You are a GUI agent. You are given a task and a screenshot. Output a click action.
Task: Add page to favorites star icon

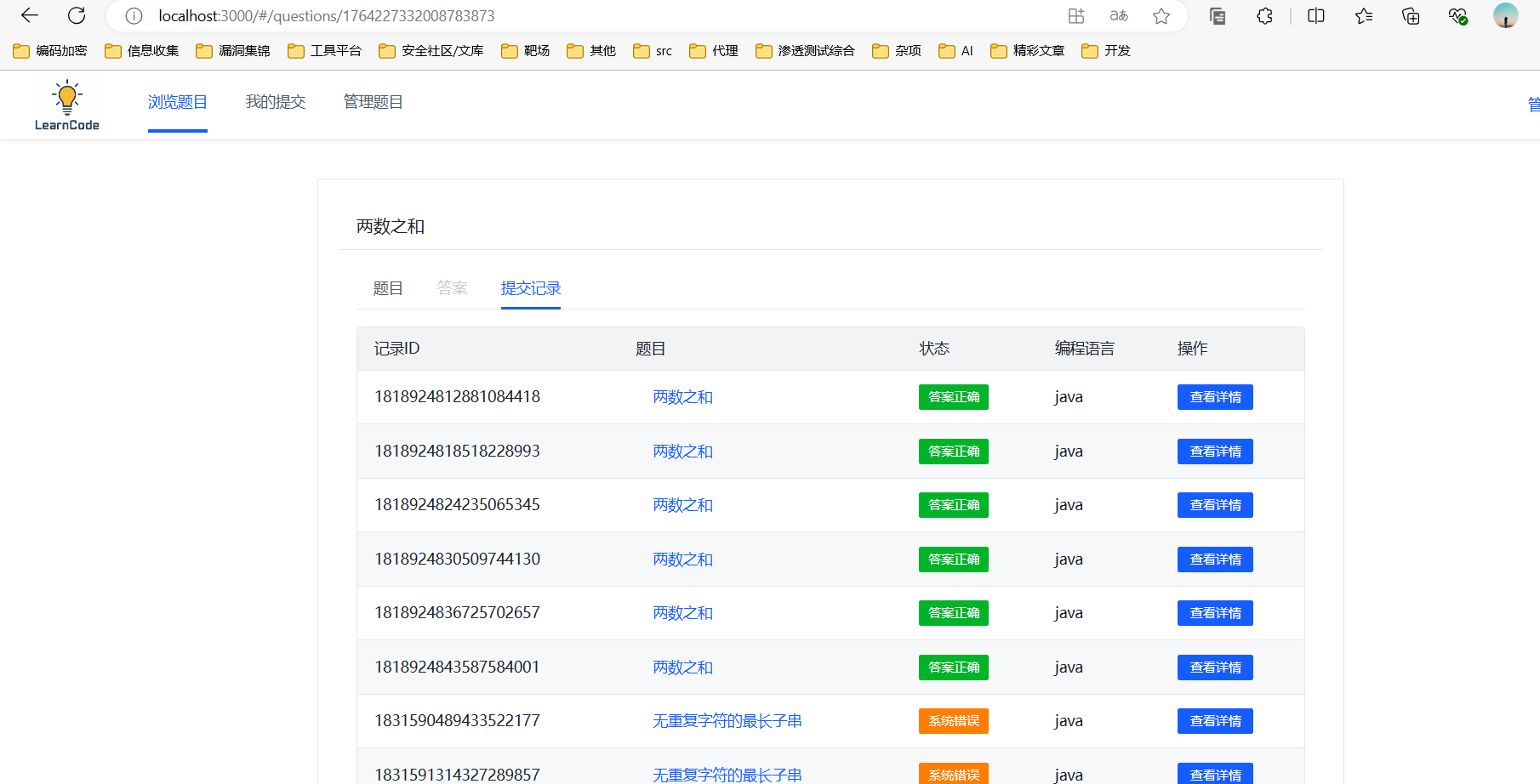pos(1161,16)
